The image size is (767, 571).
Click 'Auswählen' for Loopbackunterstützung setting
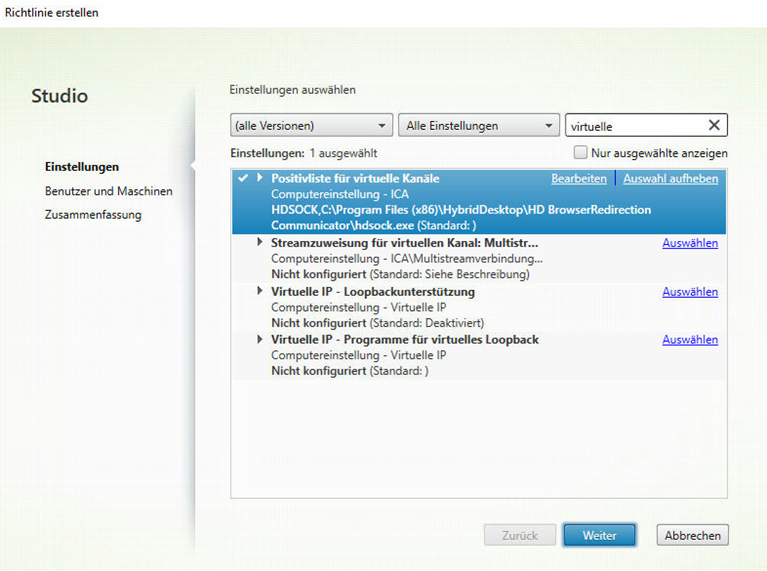tap(689, 292)
